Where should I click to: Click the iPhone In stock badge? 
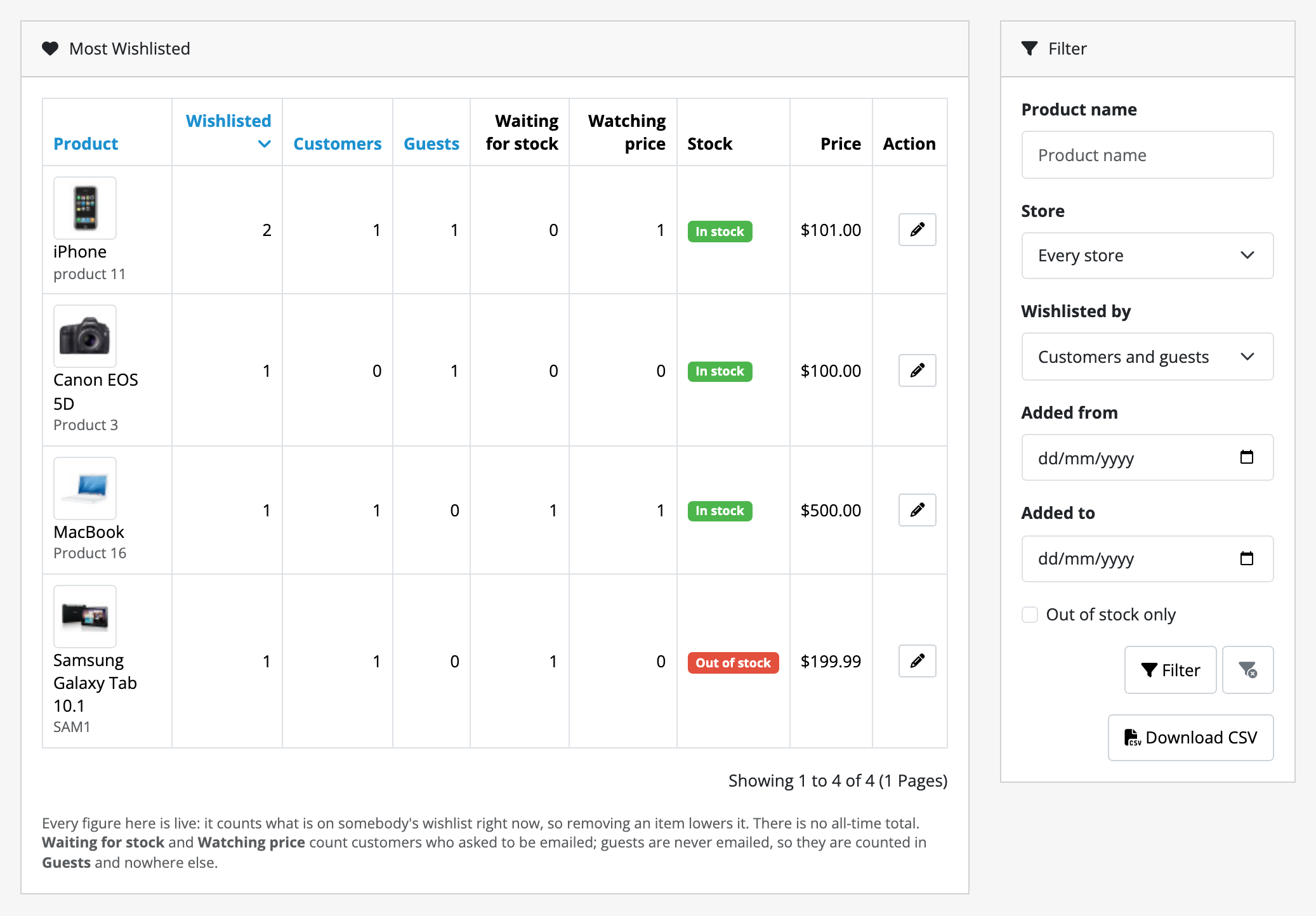click(x=720, y=232)
